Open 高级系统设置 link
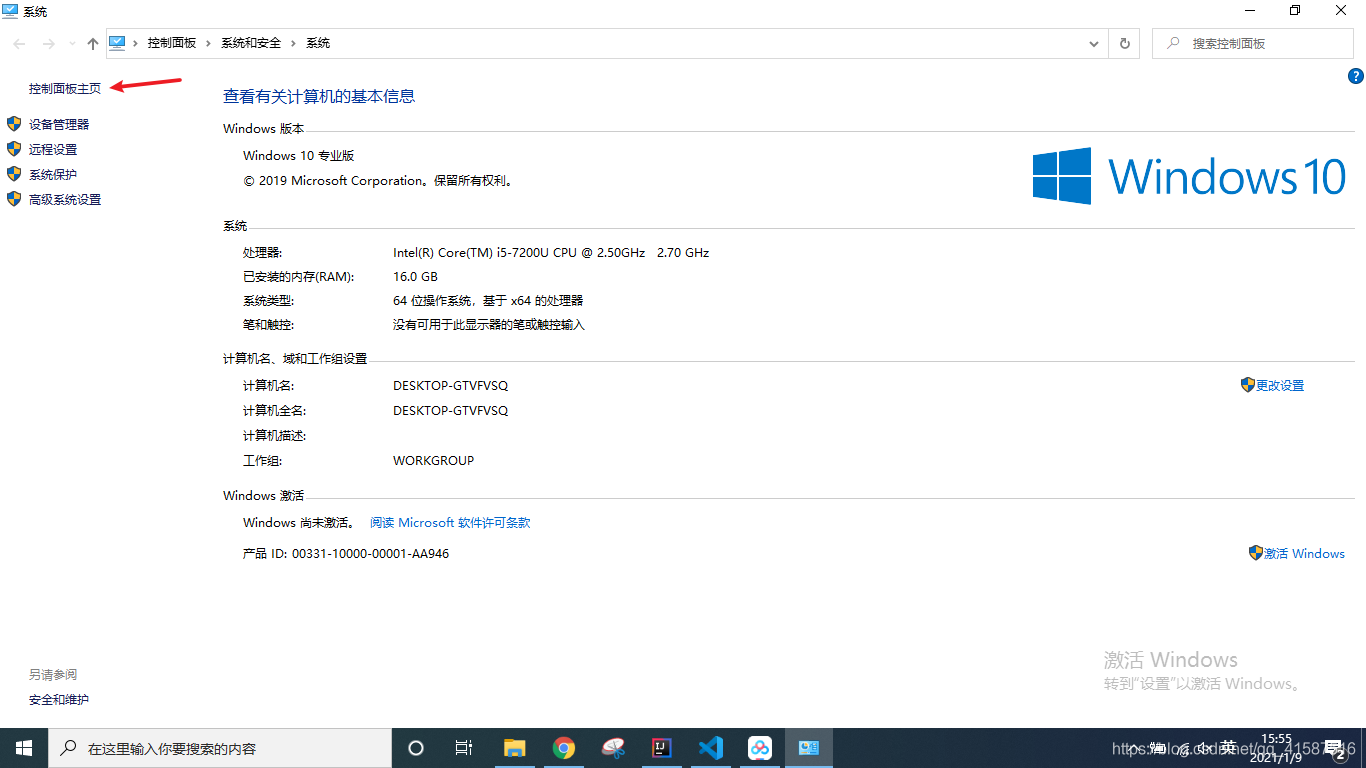1366x768 pixels. pos(65,199)
